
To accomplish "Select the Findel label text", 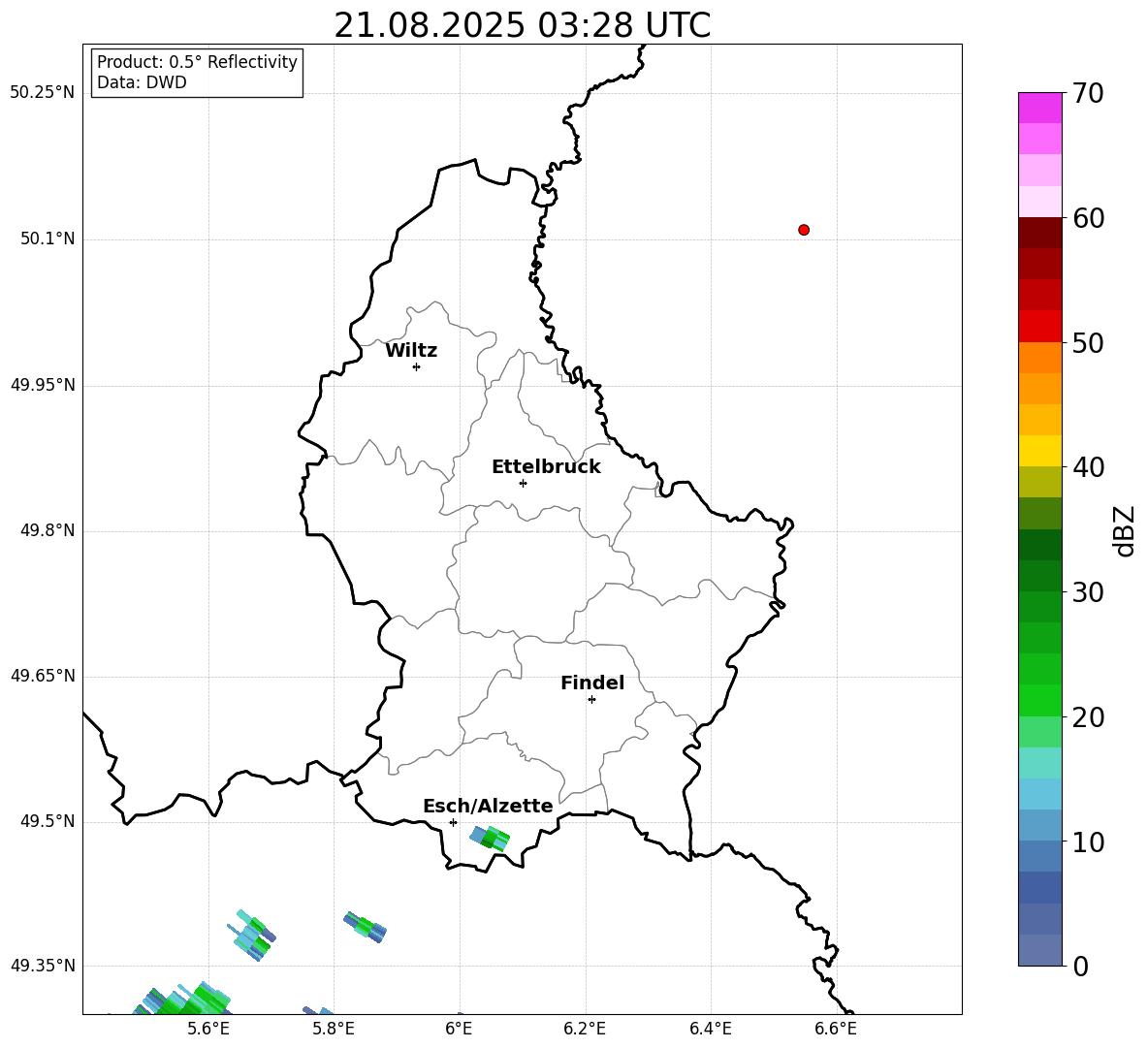I will coord(592,683).
